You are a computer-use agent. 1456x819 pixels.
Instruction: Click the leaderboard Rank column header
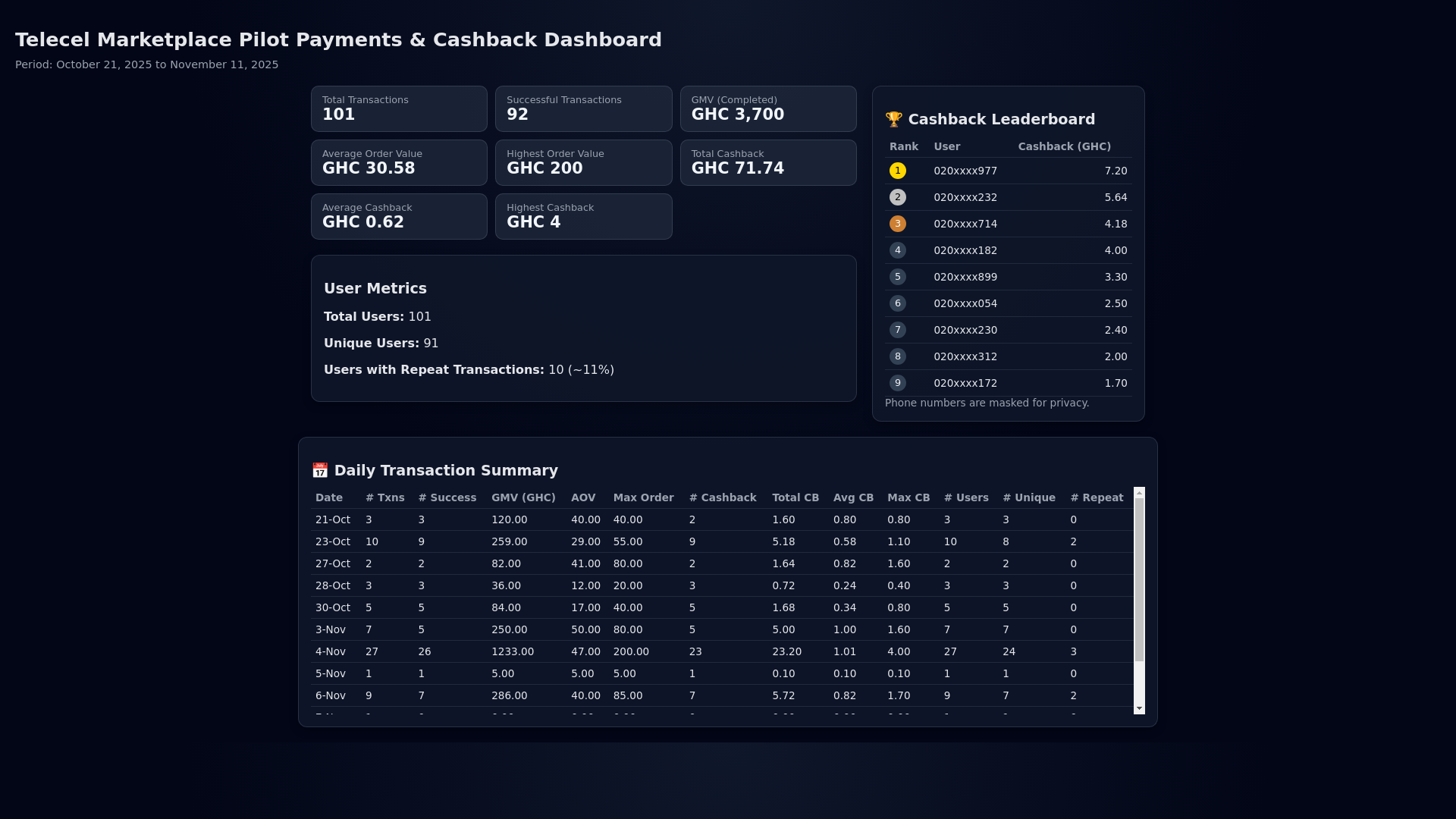tap(904, 146)
